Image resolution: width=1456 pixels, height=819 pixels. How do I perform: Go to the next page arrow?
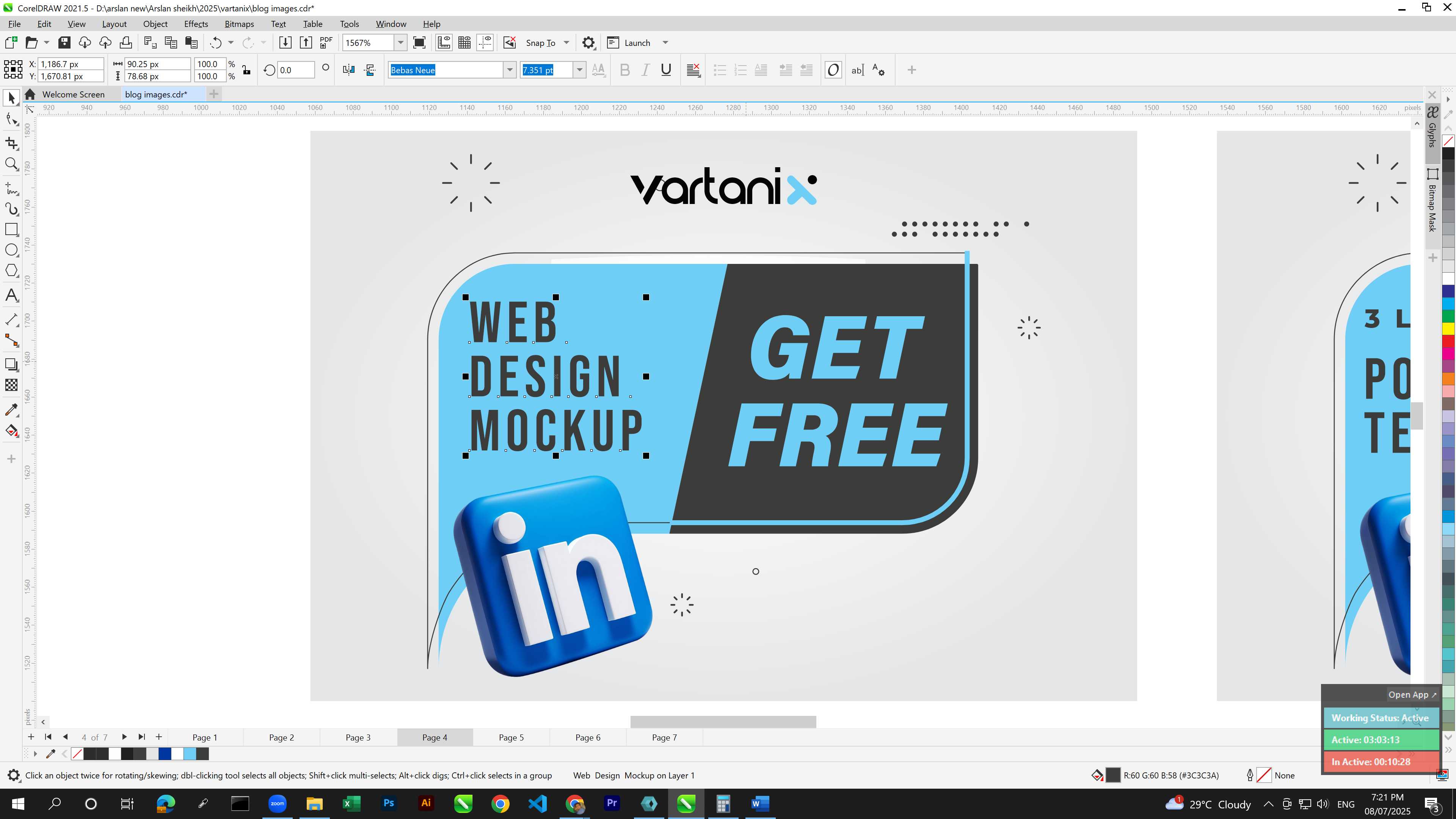point(124,736)
